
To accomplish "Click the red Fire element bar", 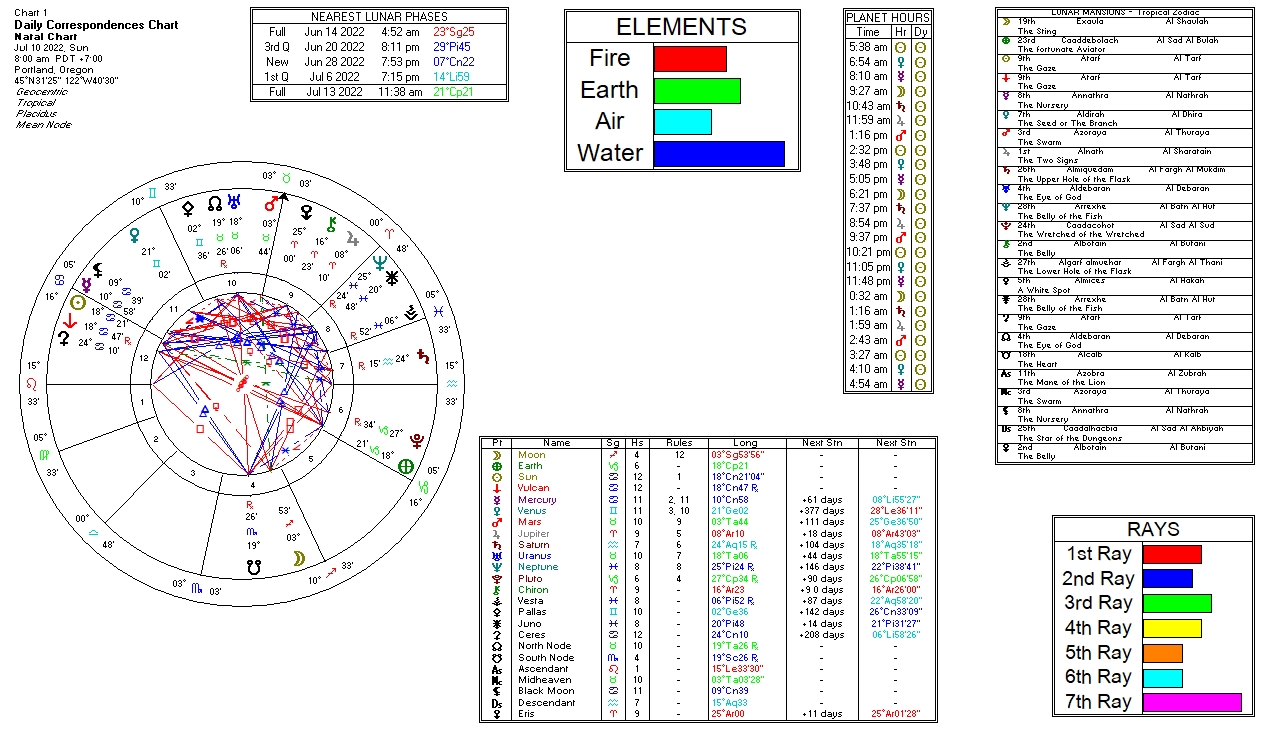I will click(690, 58).
